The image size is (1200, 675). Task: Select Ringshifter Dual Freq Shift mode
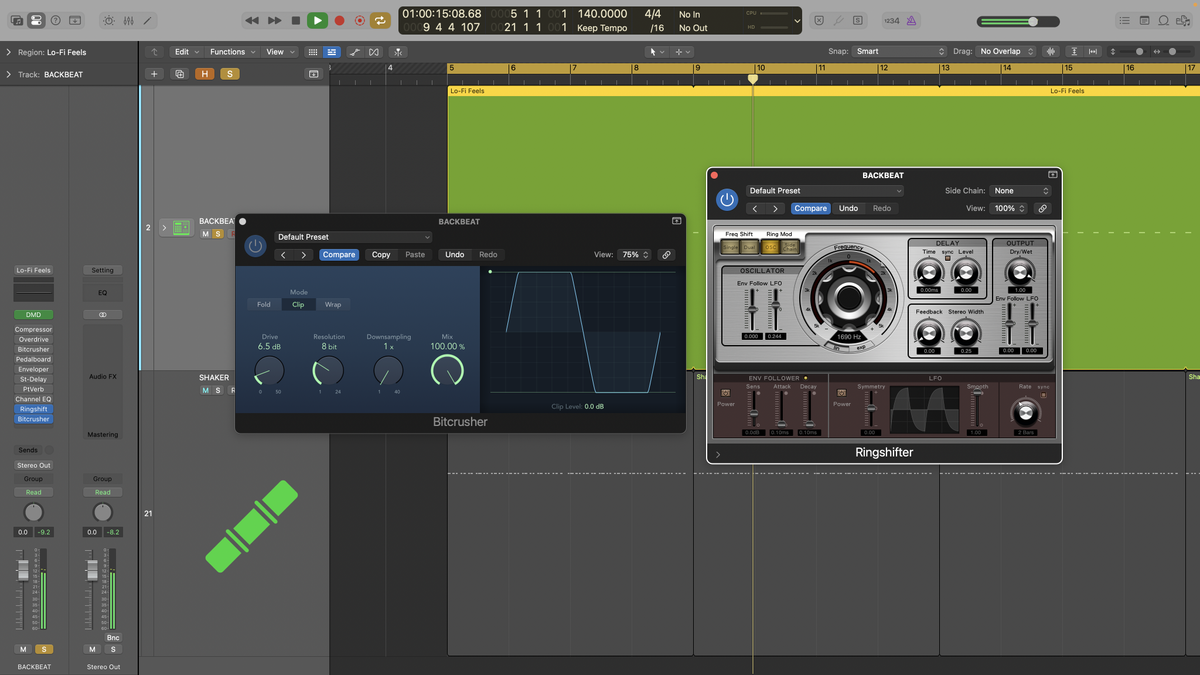(x=749, y=247)
